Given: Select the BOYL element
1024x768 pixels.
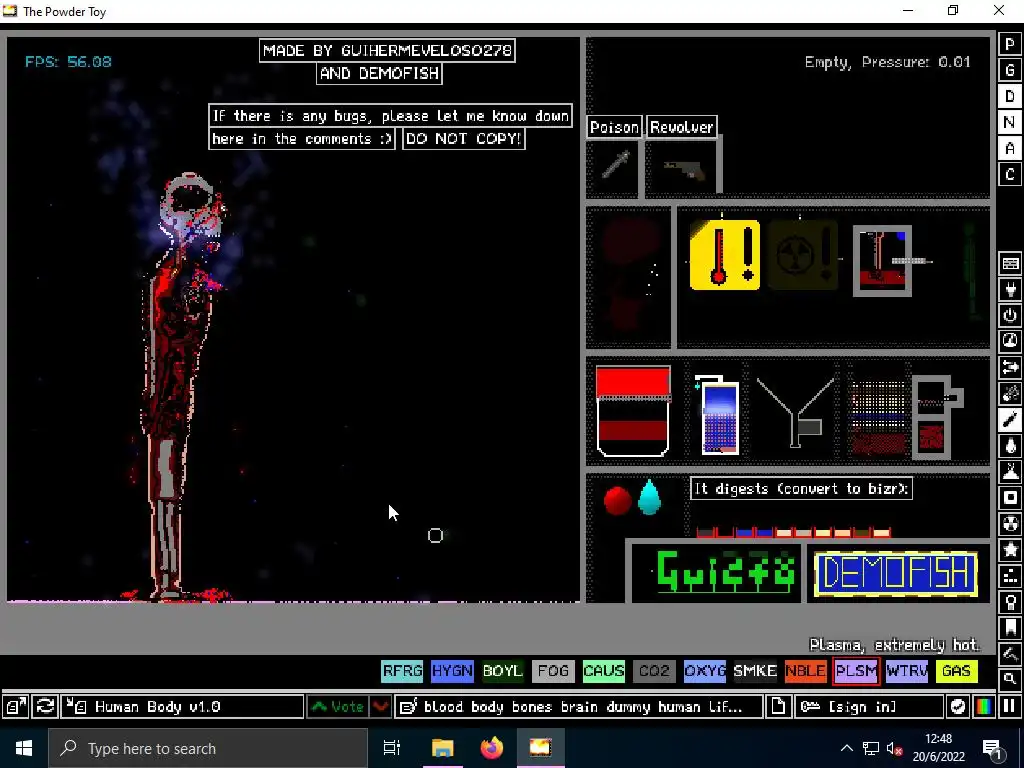Looking at the screenshot, I should coord(503,671).
